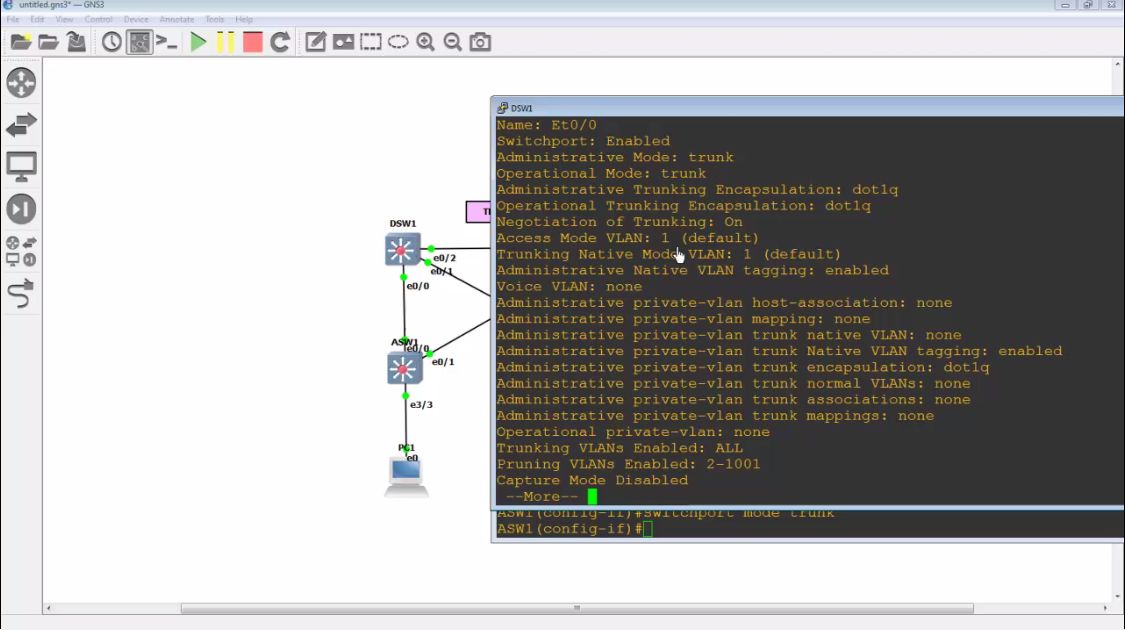Save the current project
The image size is (1125, 630).
click(77, 42)
